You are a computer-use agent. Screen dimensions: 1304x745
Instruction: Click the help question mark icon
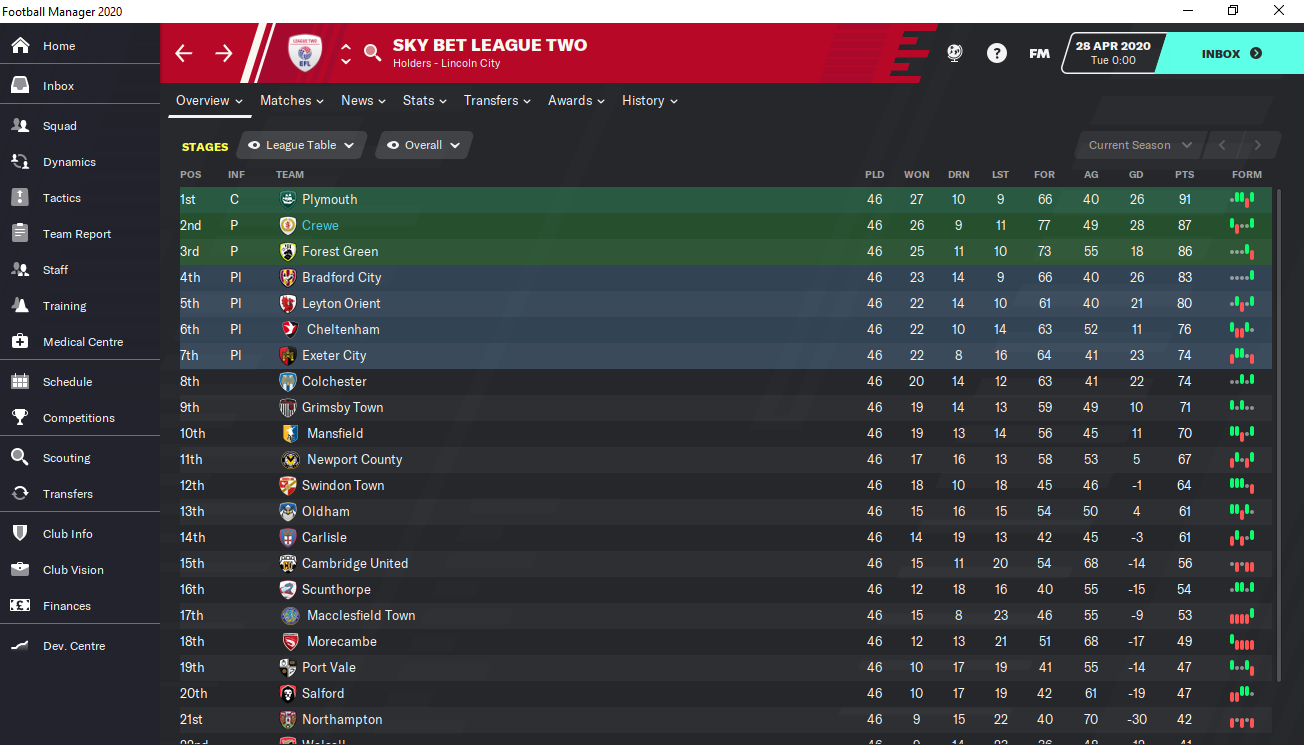pos(997,53)
